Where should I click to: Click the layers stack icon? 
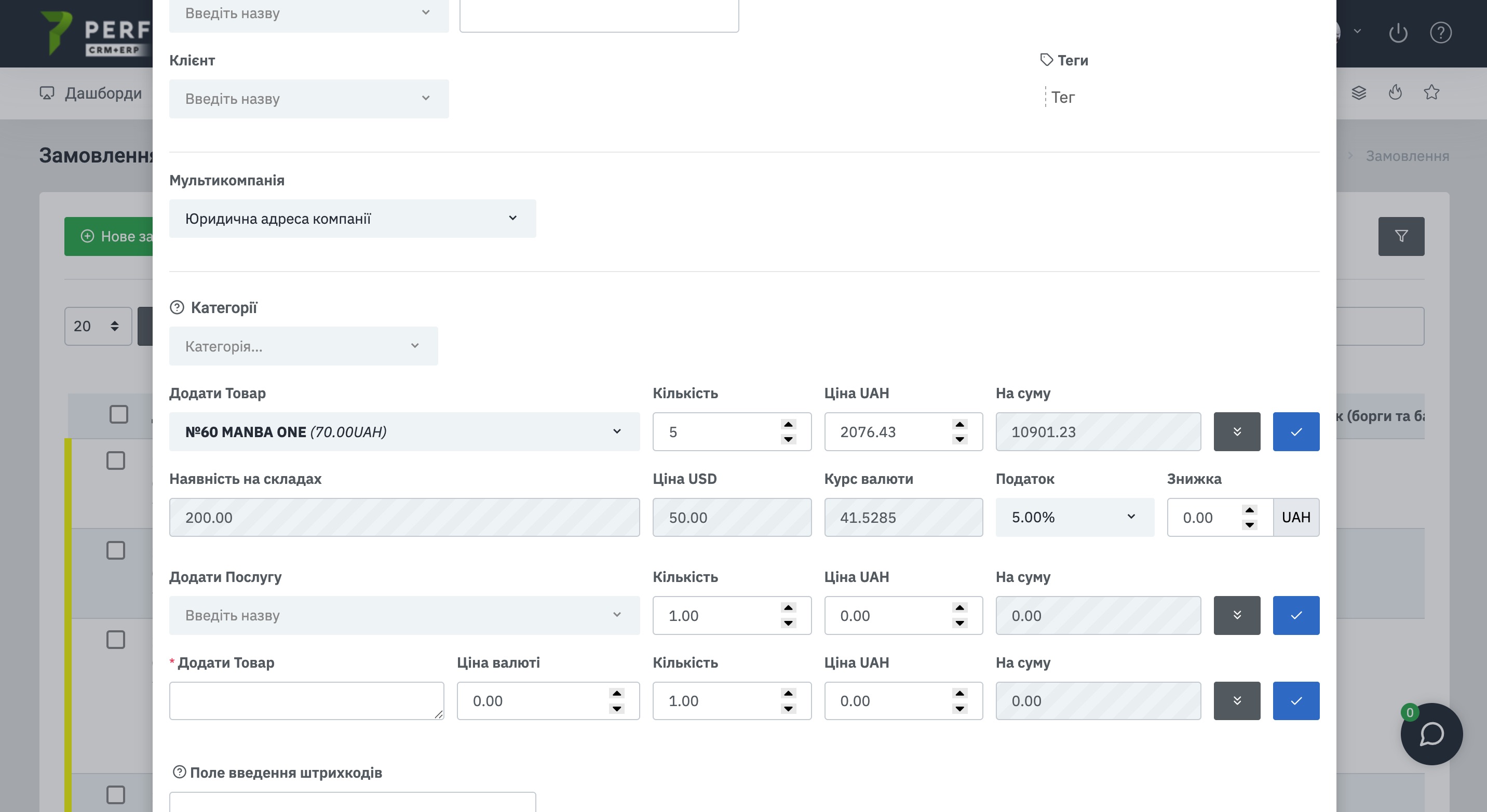(1358, 92)
